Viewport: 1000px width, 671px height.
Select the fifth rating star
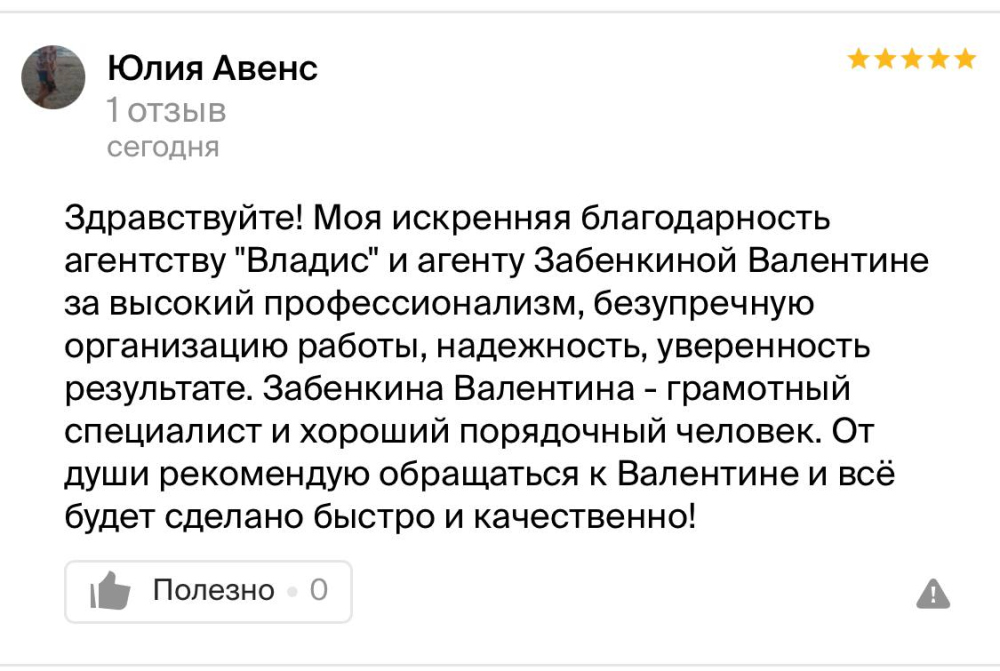(966, 59)
